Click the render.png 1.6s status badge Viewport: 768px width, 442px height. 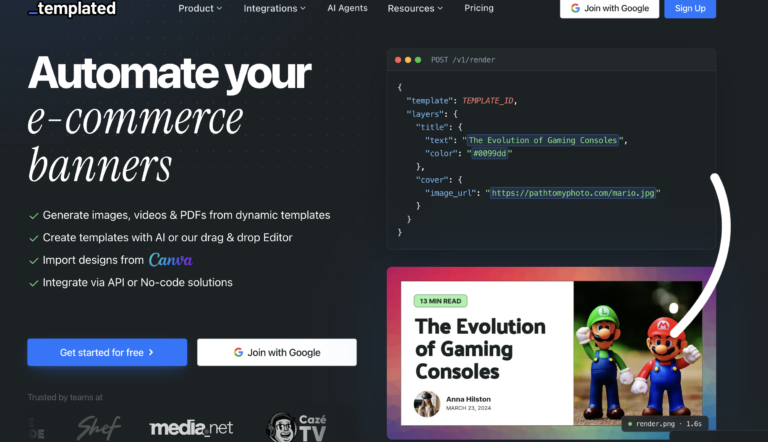click(x=665, y=424)
